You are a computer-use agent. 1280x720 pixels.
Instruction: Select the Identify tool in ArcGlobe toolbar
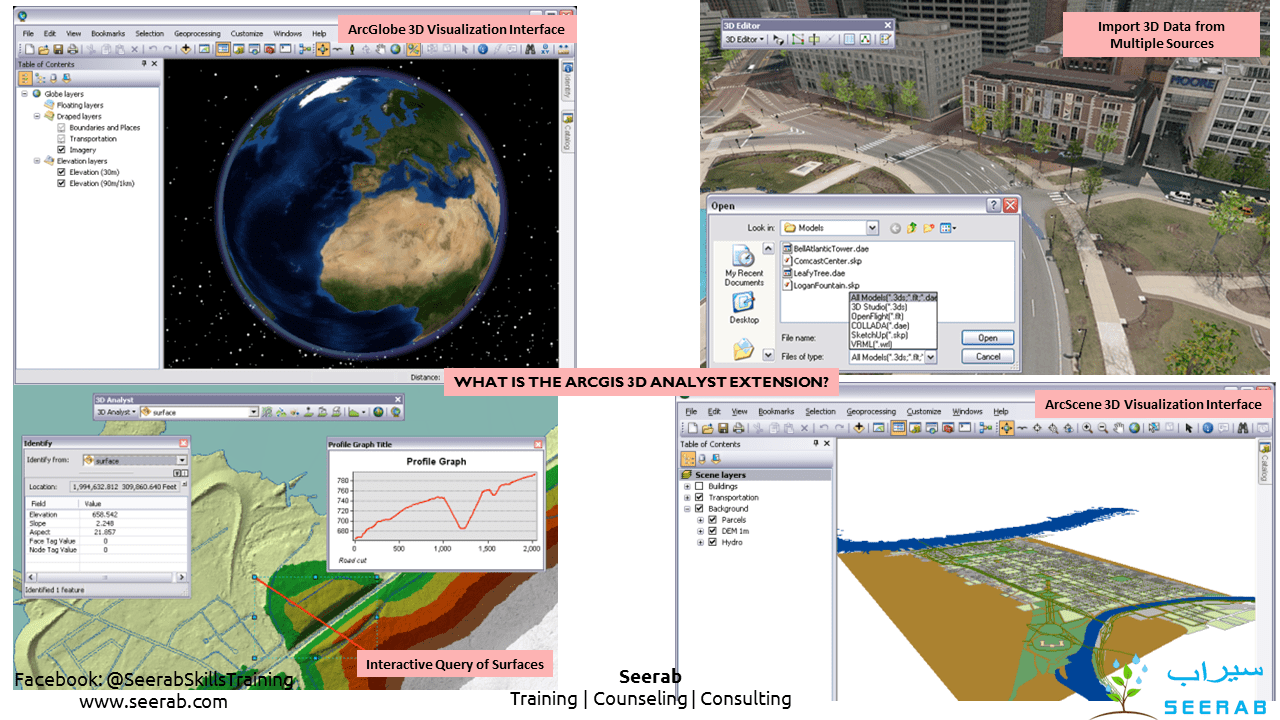coord(483,49)
